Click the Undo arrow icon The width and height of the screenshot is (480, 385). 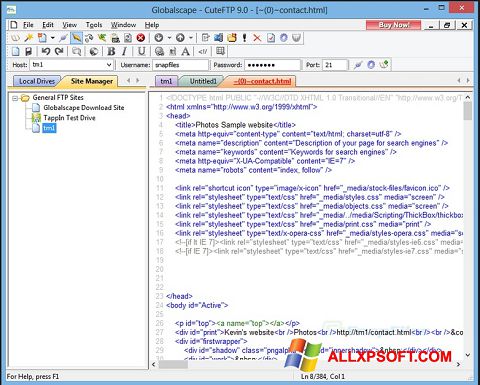(x=46, y=51)
